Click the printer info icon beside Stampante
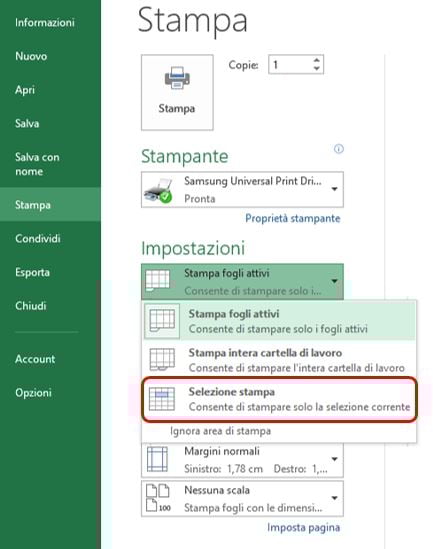The width and height of the screenshot is (433, 549). click(338, 149)
